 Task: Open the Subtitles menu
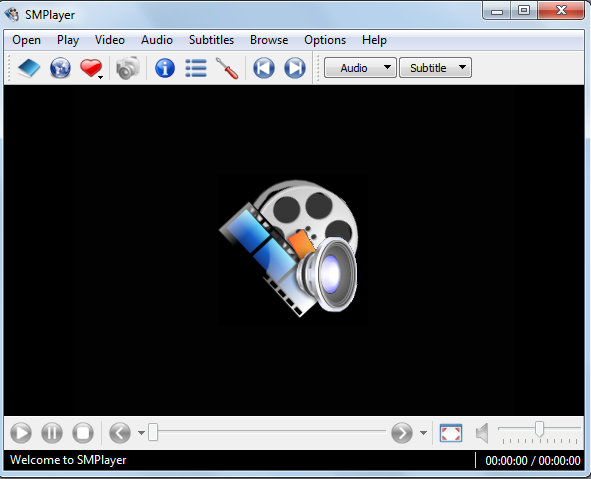211,40
